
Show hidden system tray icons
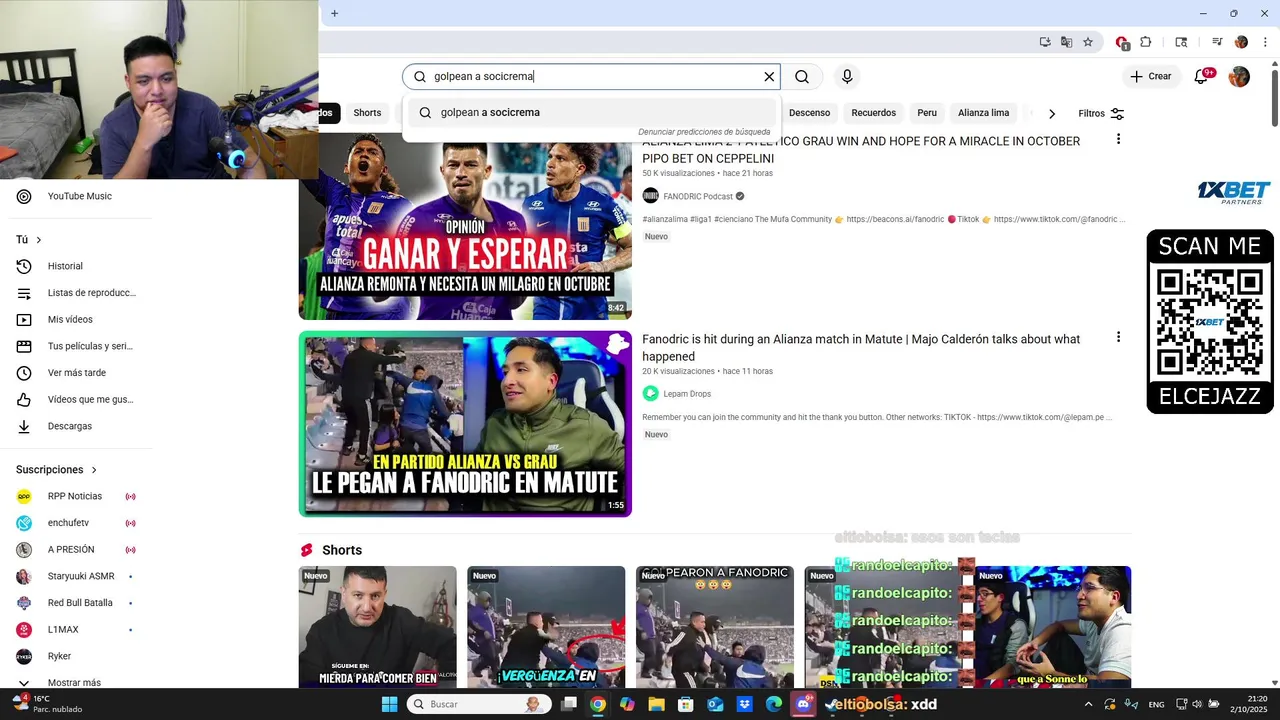tap(1088, 704)
